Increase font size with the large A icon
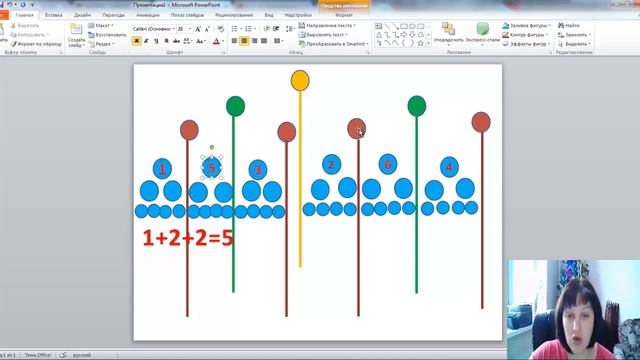 (x=198, y=29)
